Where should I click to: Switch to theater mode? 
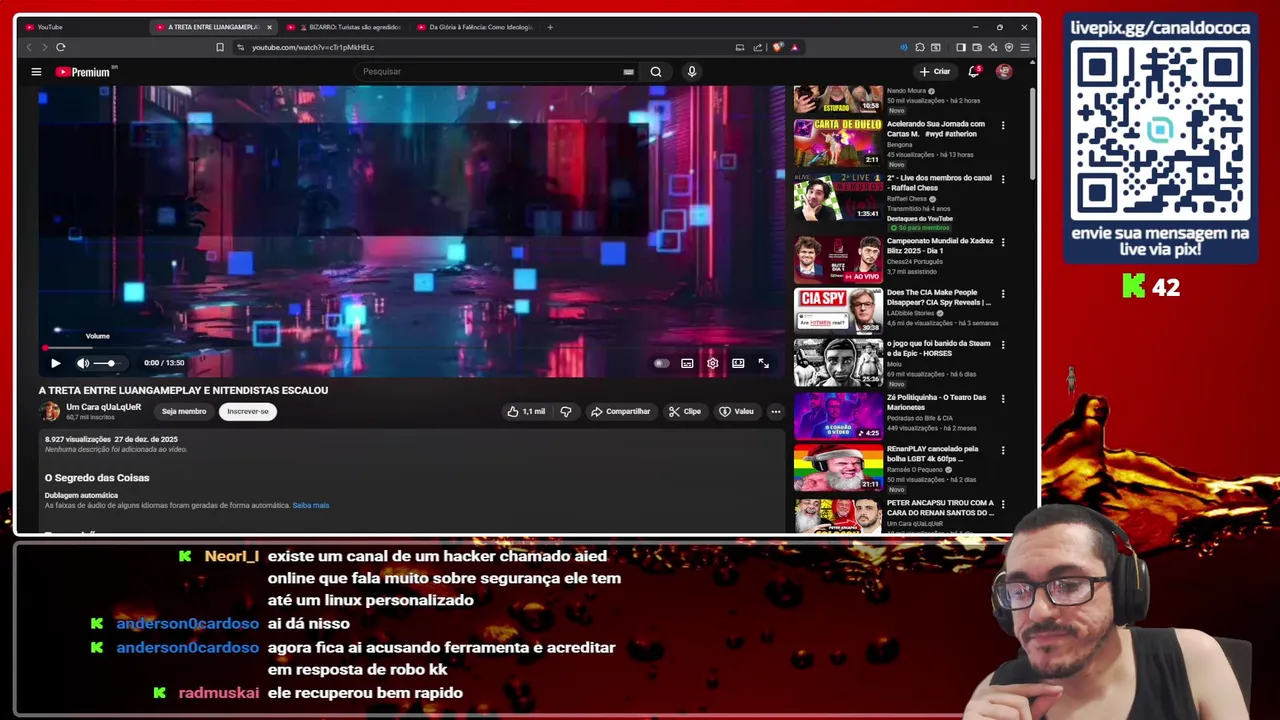click(x=738, y=363)
